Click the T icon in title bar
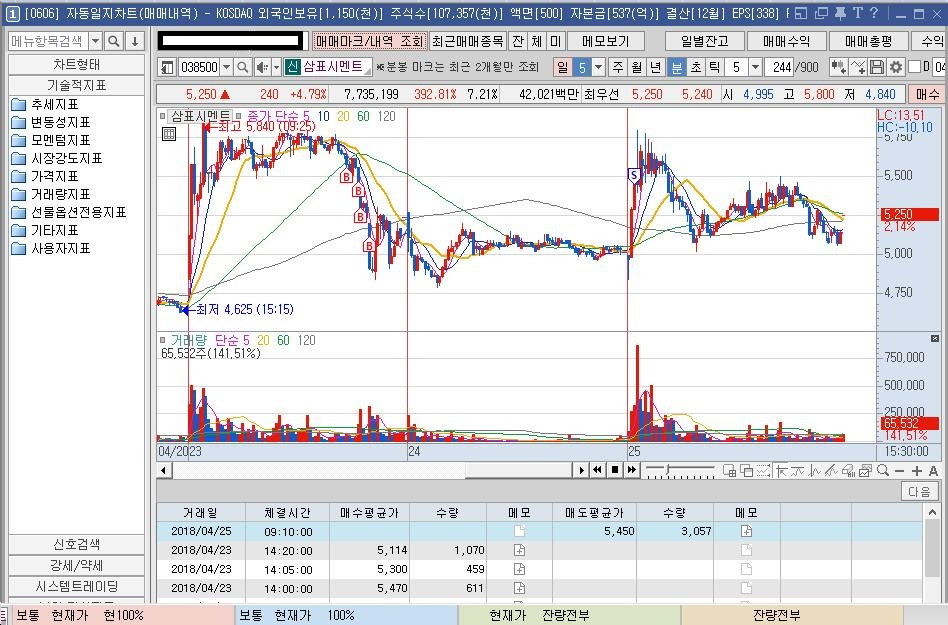The width and height of the screenshot is (948, 625). click(857, 13)
